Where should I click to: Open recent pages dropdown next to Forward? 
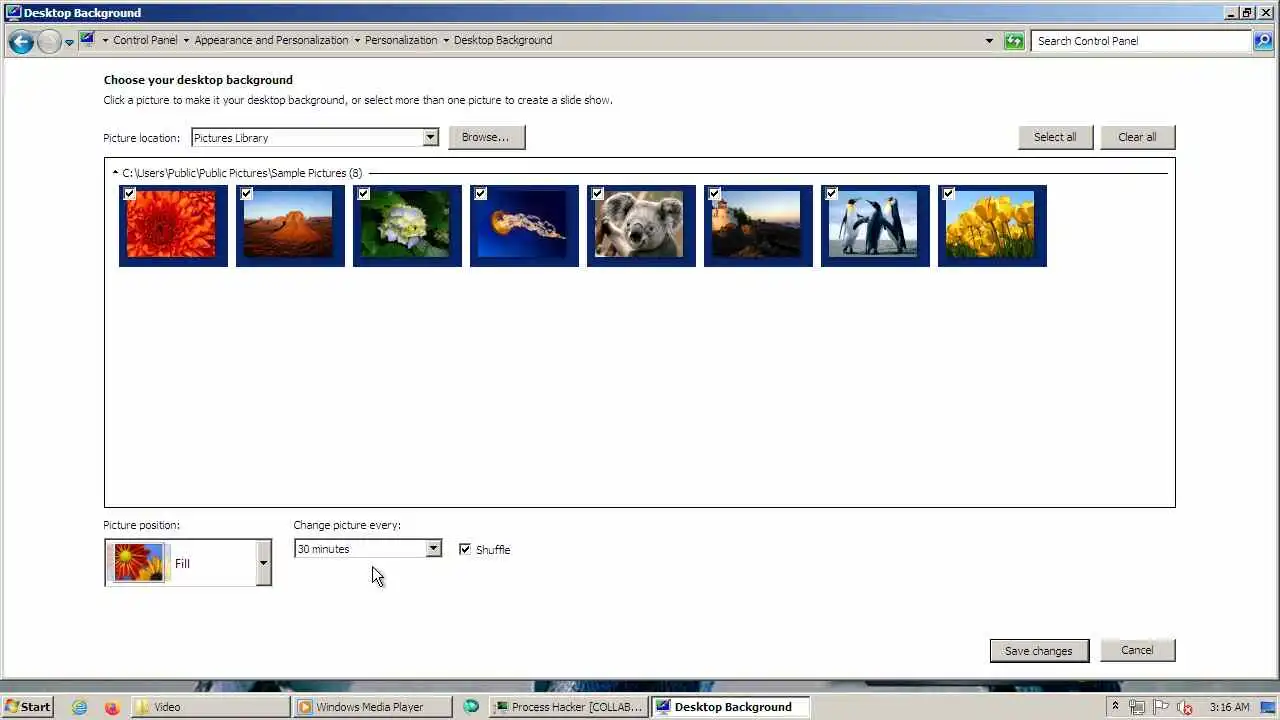[69, 42]
